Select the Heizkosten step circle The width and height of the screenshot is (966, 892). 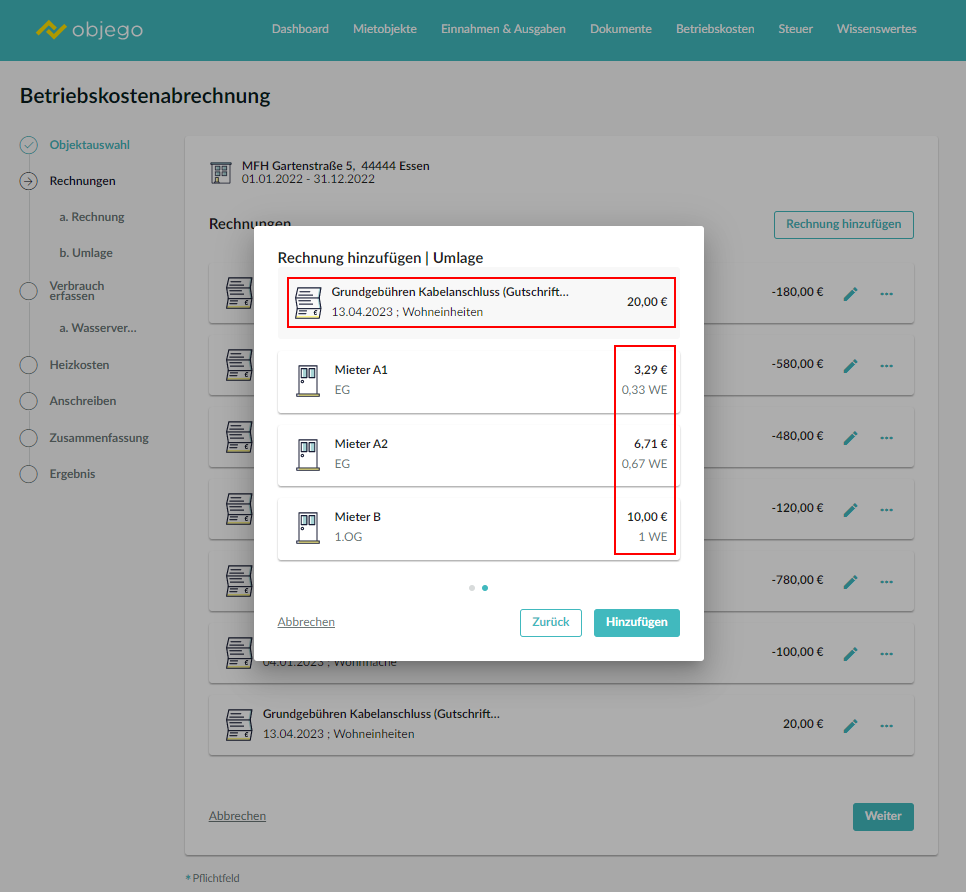29,365
